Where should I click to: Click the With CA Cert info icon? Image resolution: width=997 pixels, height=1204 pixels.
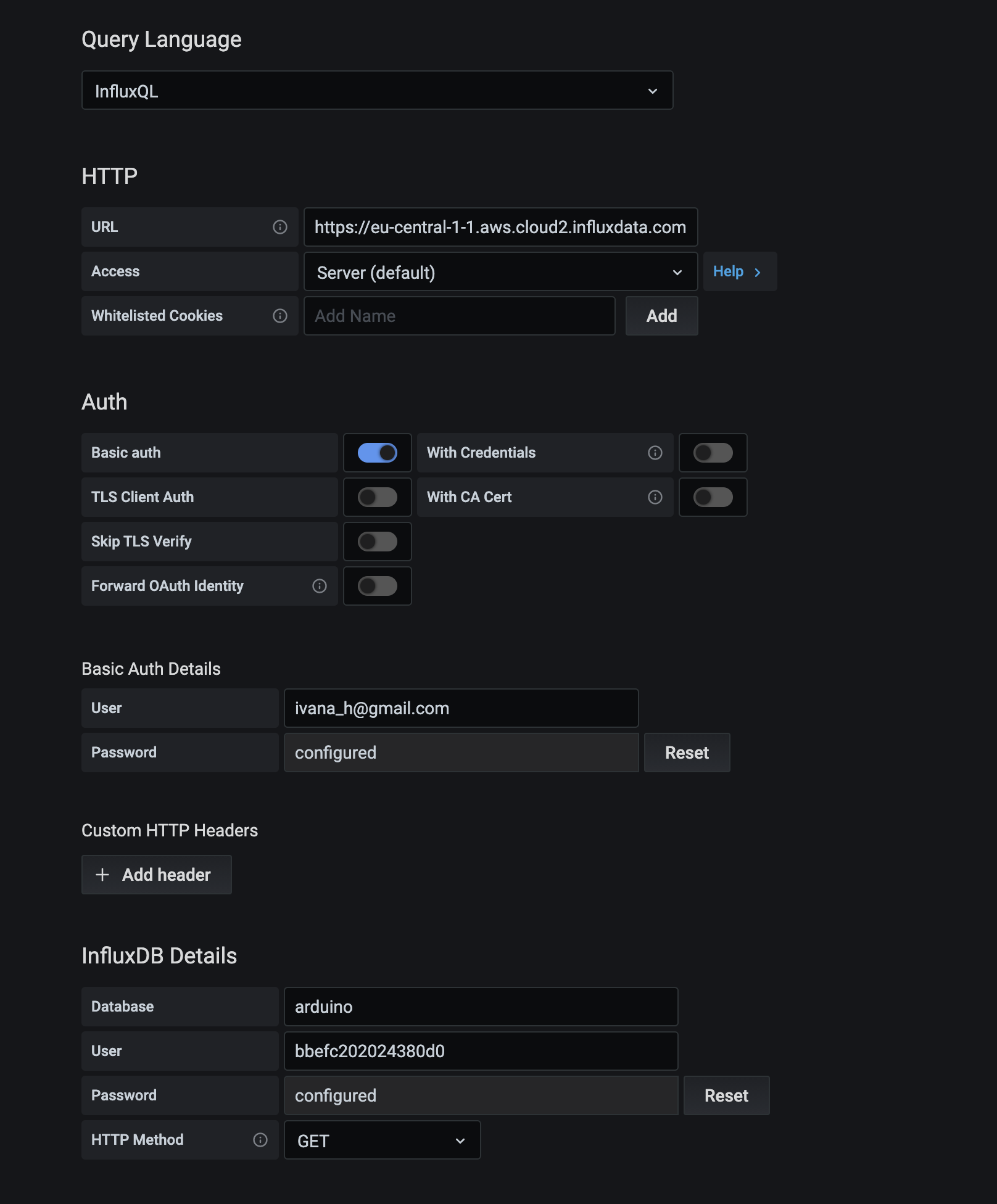pyautogui.click(x=655, y=498)
